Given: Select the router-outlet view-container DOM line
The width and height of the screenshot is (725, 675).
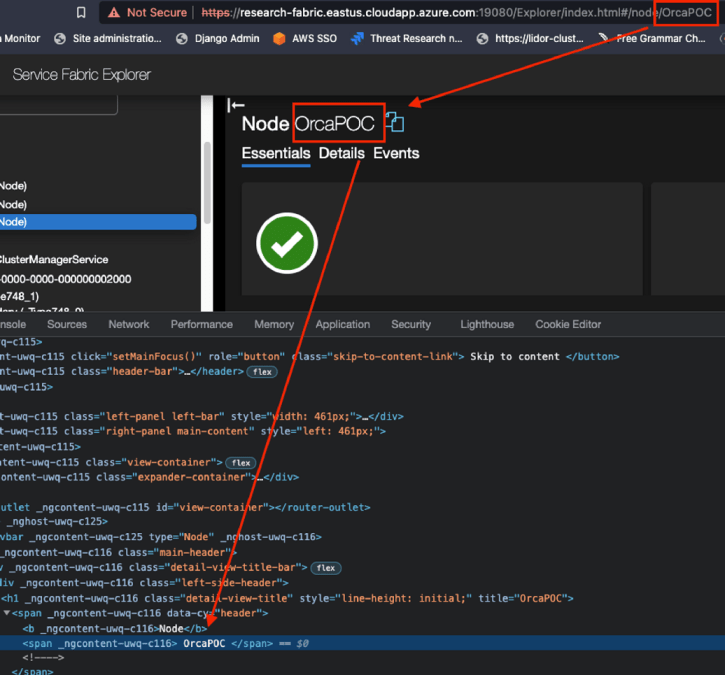Looking at the screenshot, I should pos(185,507).
